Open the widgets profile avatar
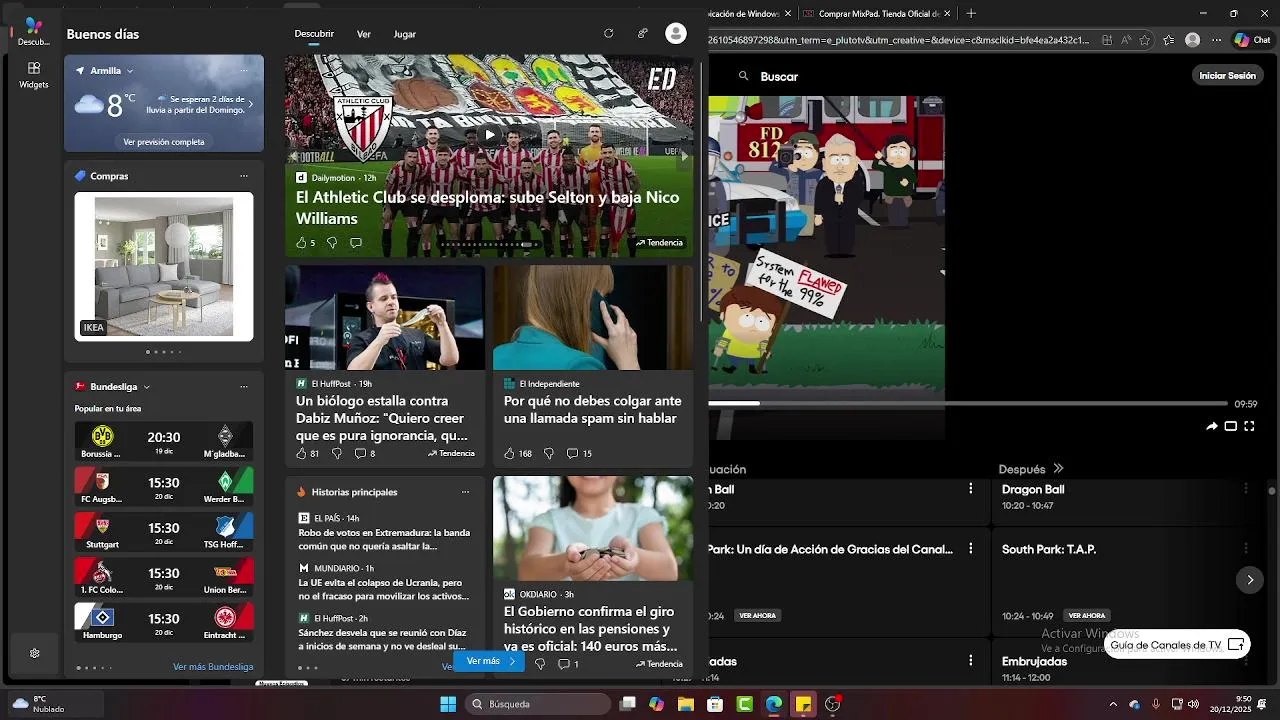Image resolution: width=1280 pixels, height=720 pixels. pyautogui.click(x=676, y=33)
